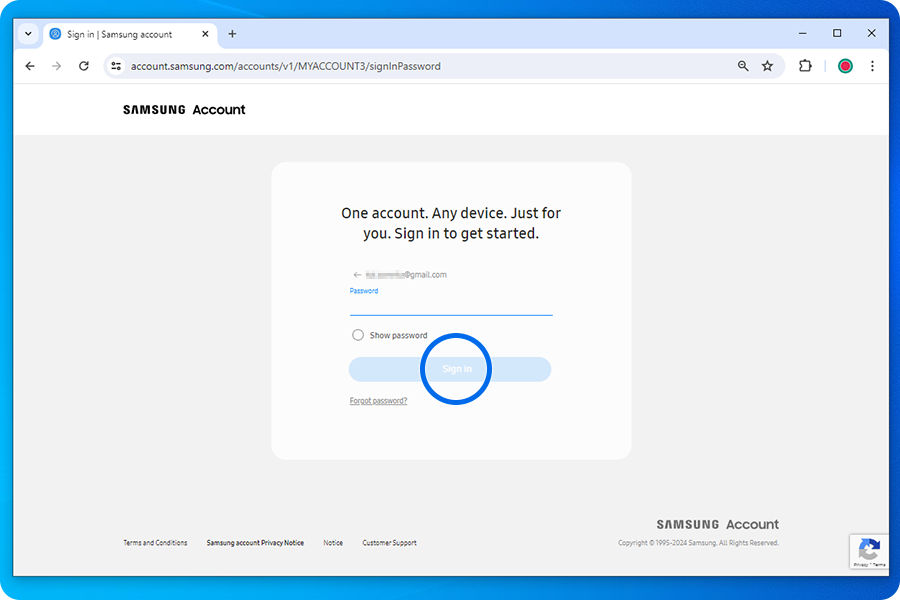Click the Password input field
The width and height of the screenshot is (900, 600).
[x=450, y=308]
